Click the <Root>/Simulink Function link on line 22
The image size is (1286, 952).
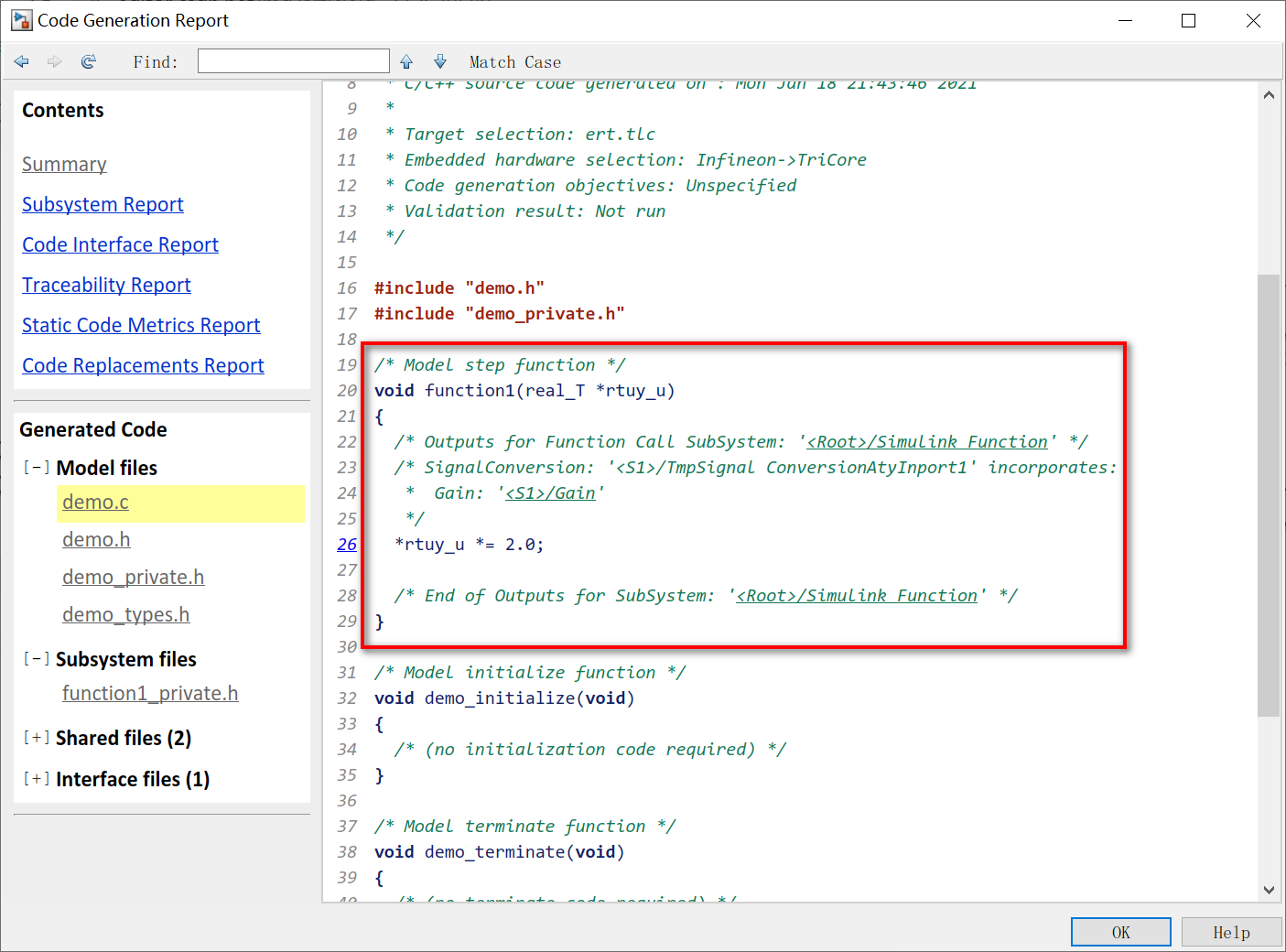[x=927, y=442]
